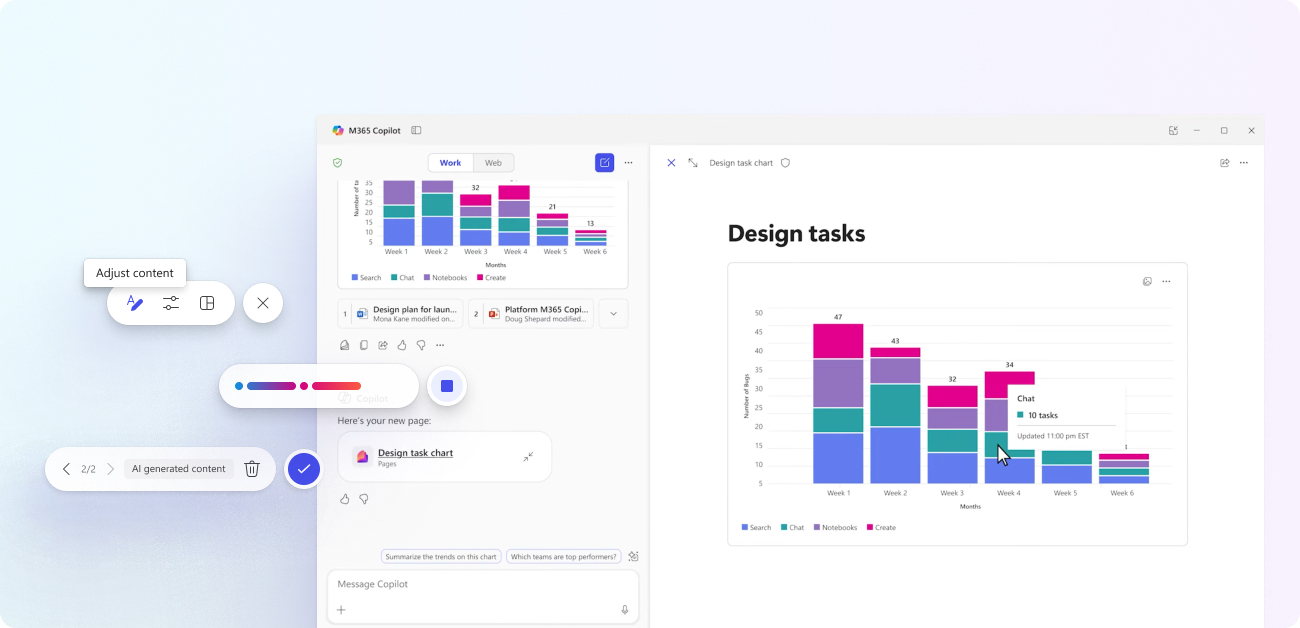The width and height of the screenshot is (1300, 628).
Task: Open the chat header more options menu
Action: [x=628, y=162]
